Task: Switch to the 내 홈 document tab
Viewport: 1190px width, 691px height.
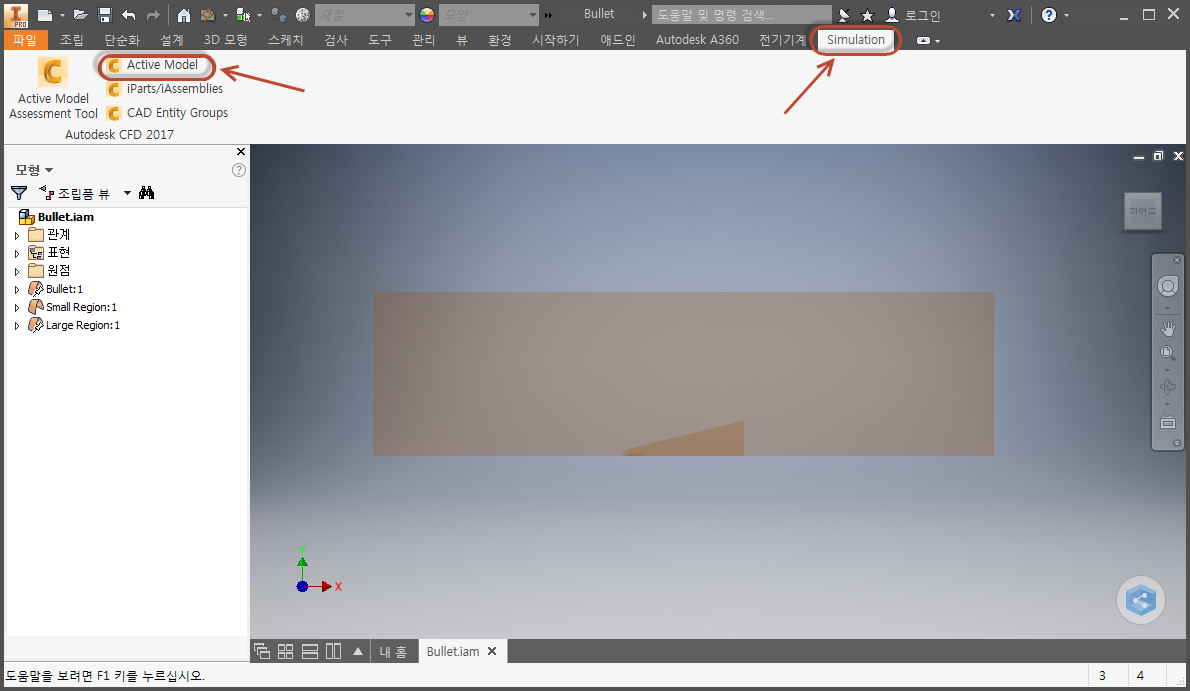Action: click(x=393, y=652)
